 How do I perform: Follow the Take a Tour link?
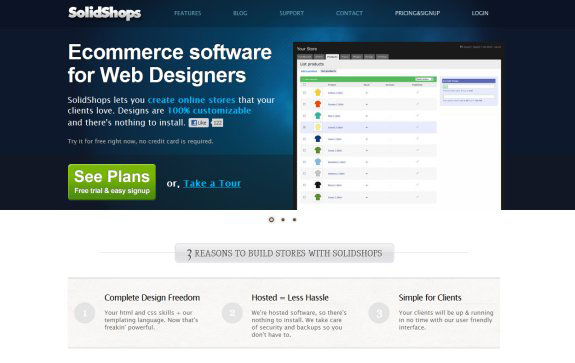pyautogui.click(x=212, y=183)
